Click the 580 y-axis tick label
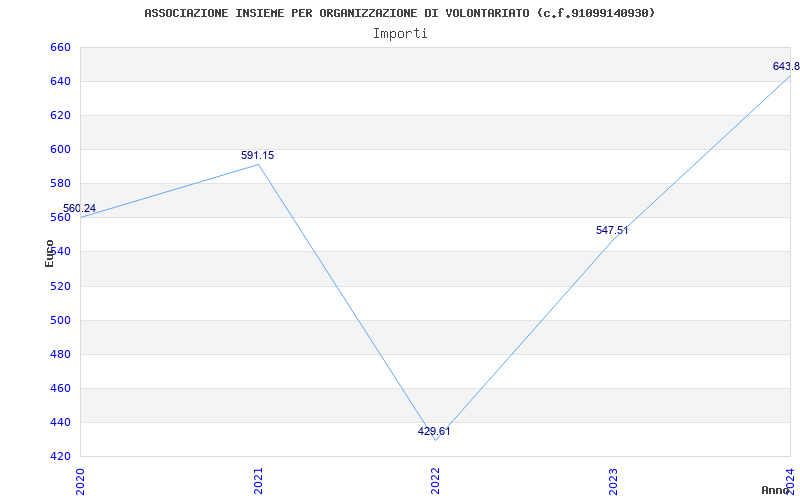Viewport: 800px width, 500px height. (60, 184)
